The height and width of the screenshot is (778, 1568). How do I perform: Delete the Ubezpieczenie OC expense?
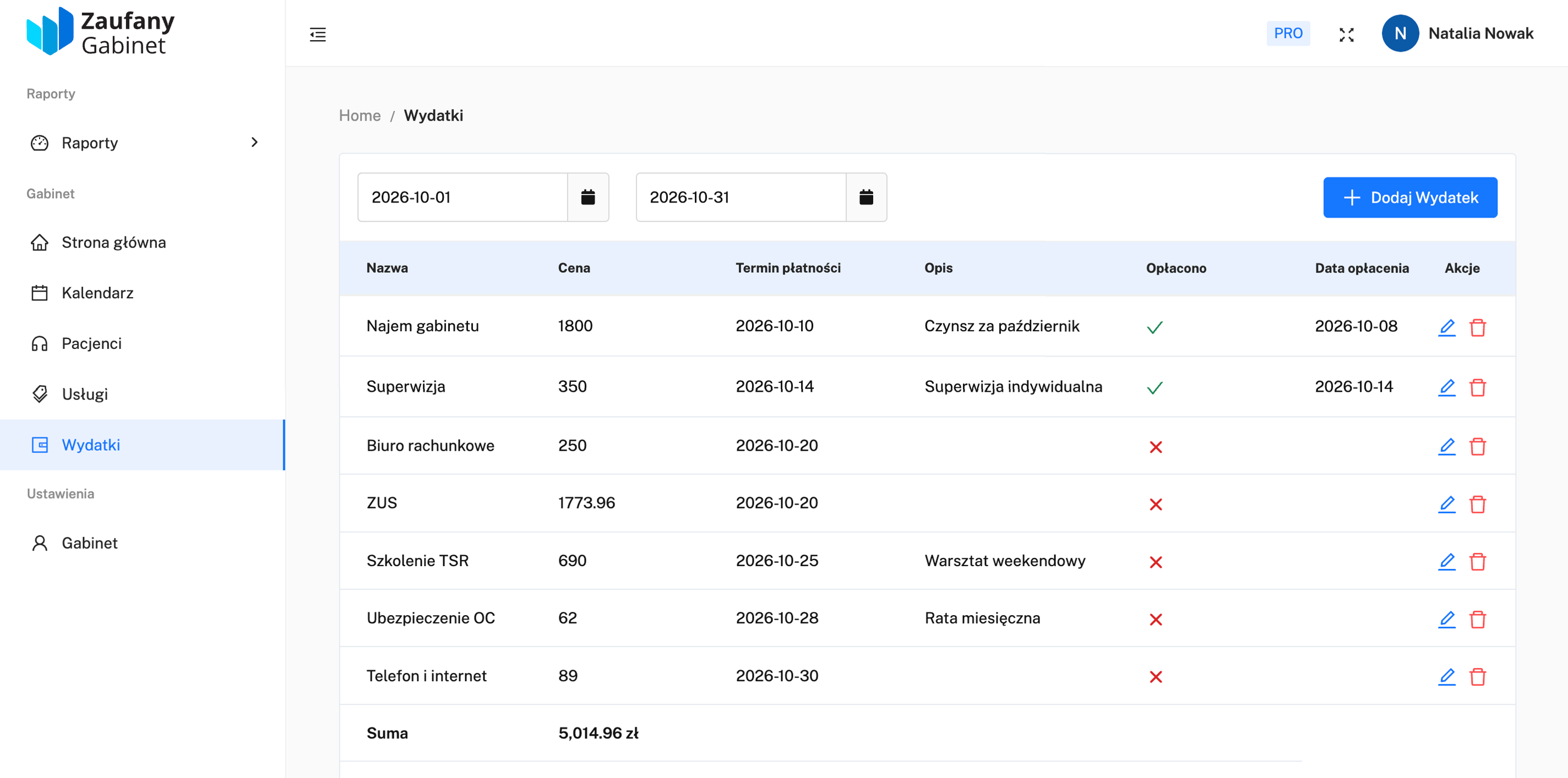pyautogui.click(x=1478, y=619)
